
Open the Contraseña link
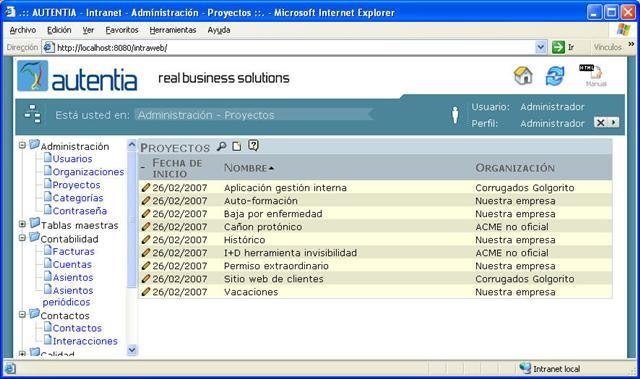80,211
